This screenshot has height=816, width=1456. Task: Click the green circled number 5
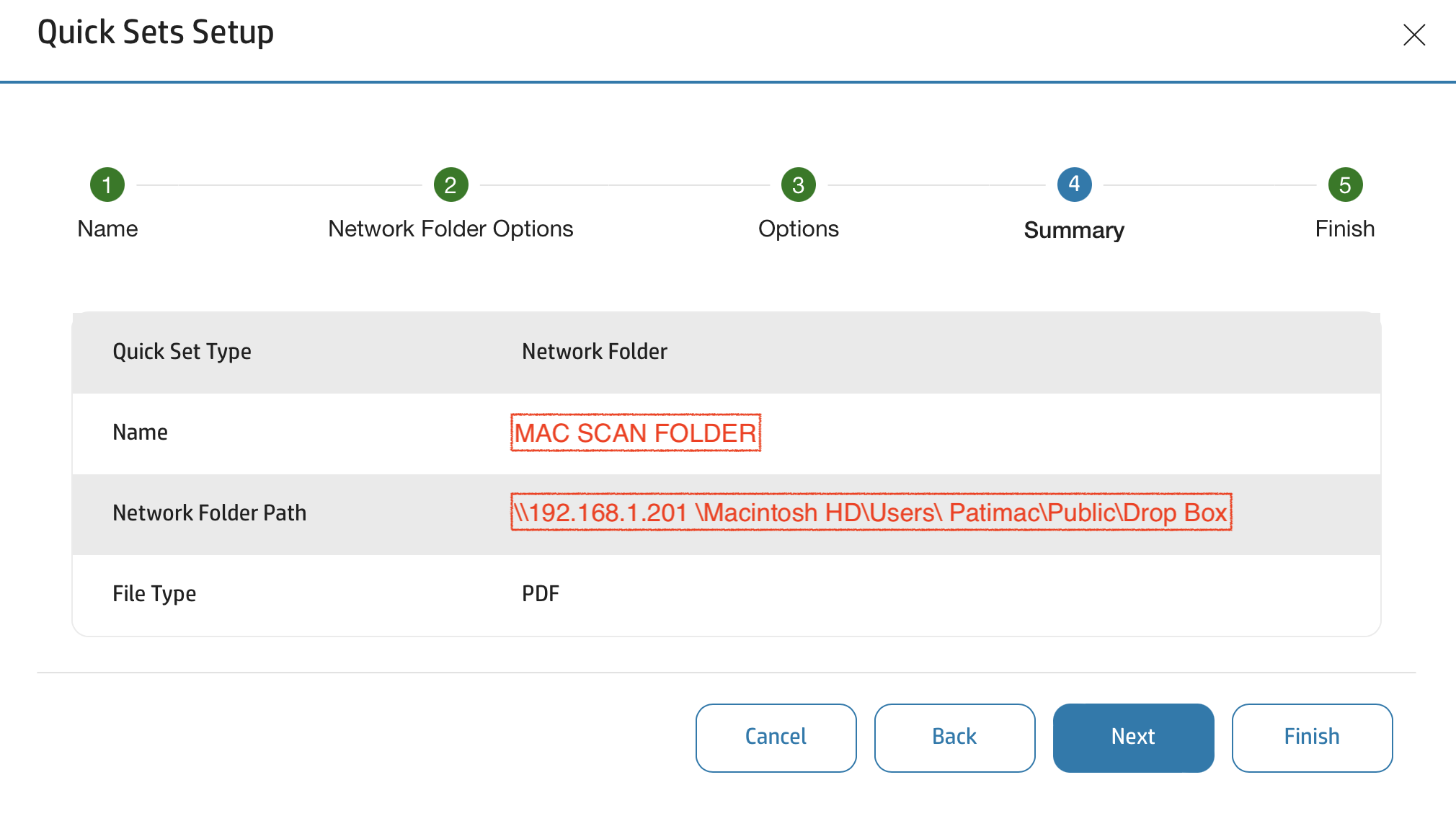tap(1344, 185)
